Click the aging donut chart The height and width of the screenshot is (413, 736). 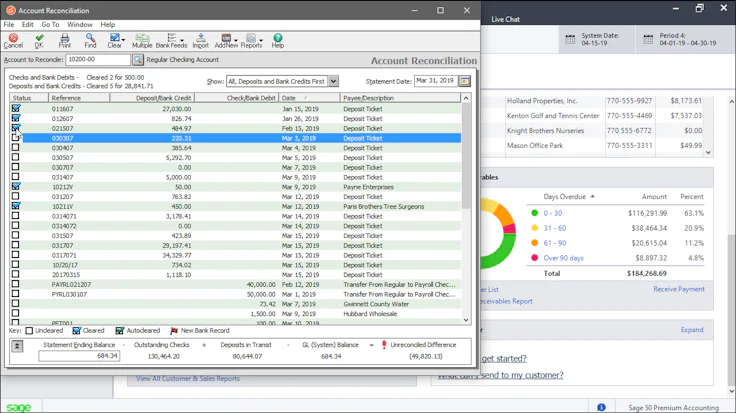coord(498,234)
